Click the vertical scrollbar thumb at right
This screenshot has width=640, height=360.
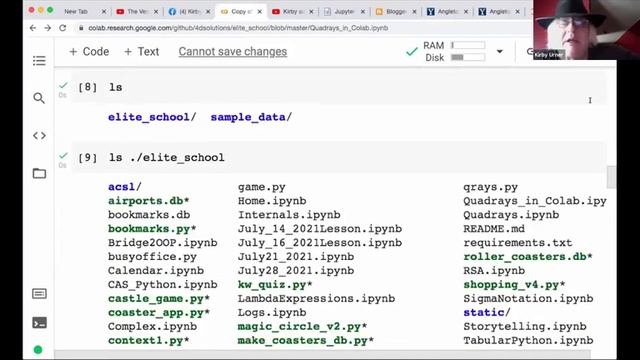tap(611, 177)
